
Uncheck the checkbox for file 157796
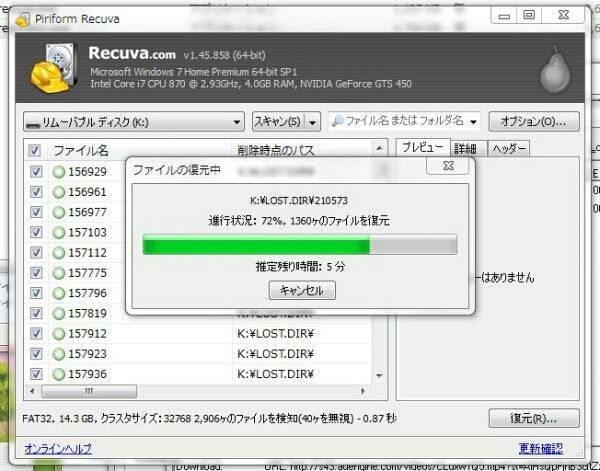pyautogui.click(x=36, y=293)
